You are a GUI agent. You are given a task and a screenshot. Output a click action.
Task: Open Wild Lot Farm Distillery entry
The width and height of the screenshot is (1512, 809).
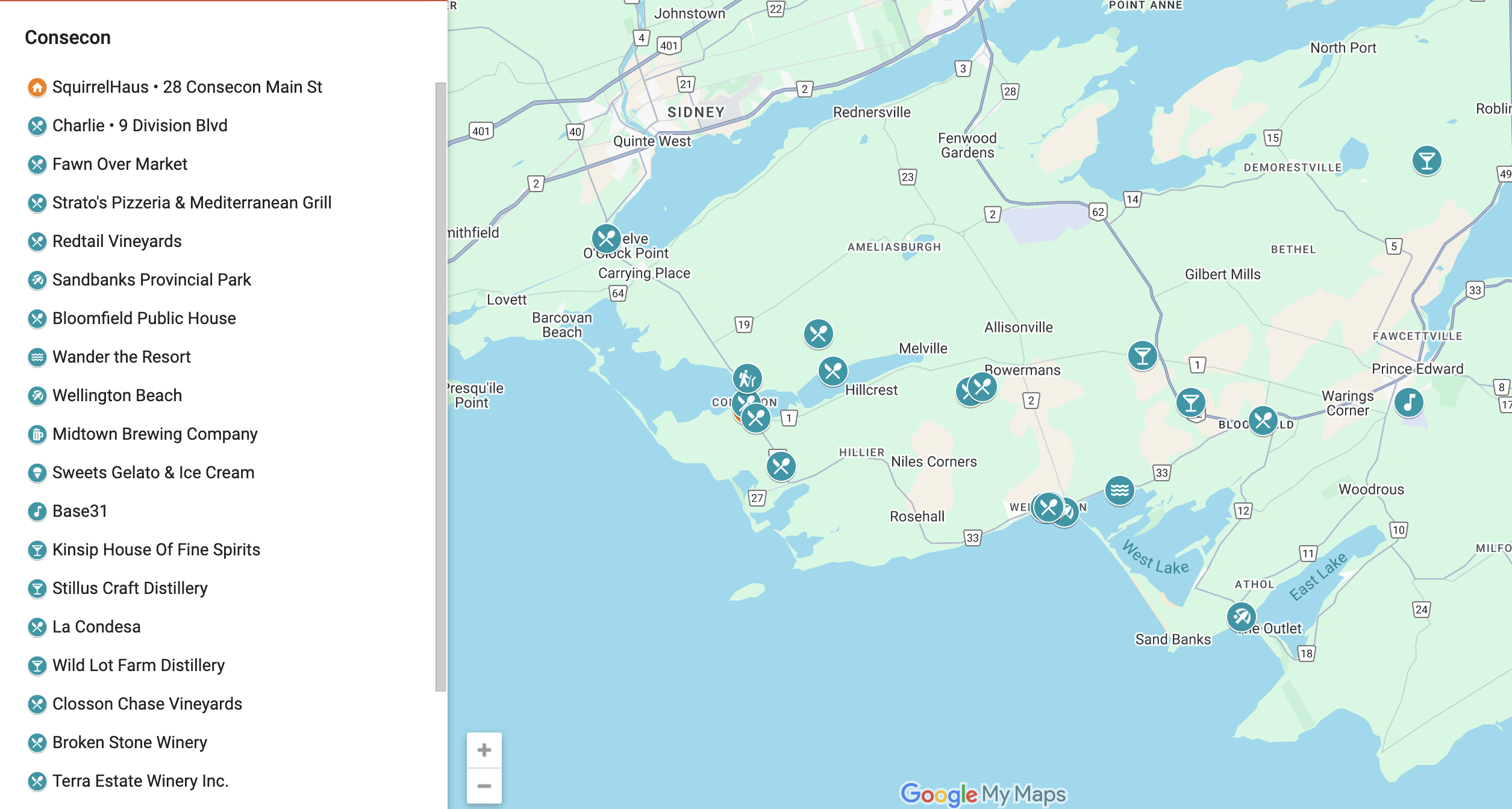tap(139, 666)
